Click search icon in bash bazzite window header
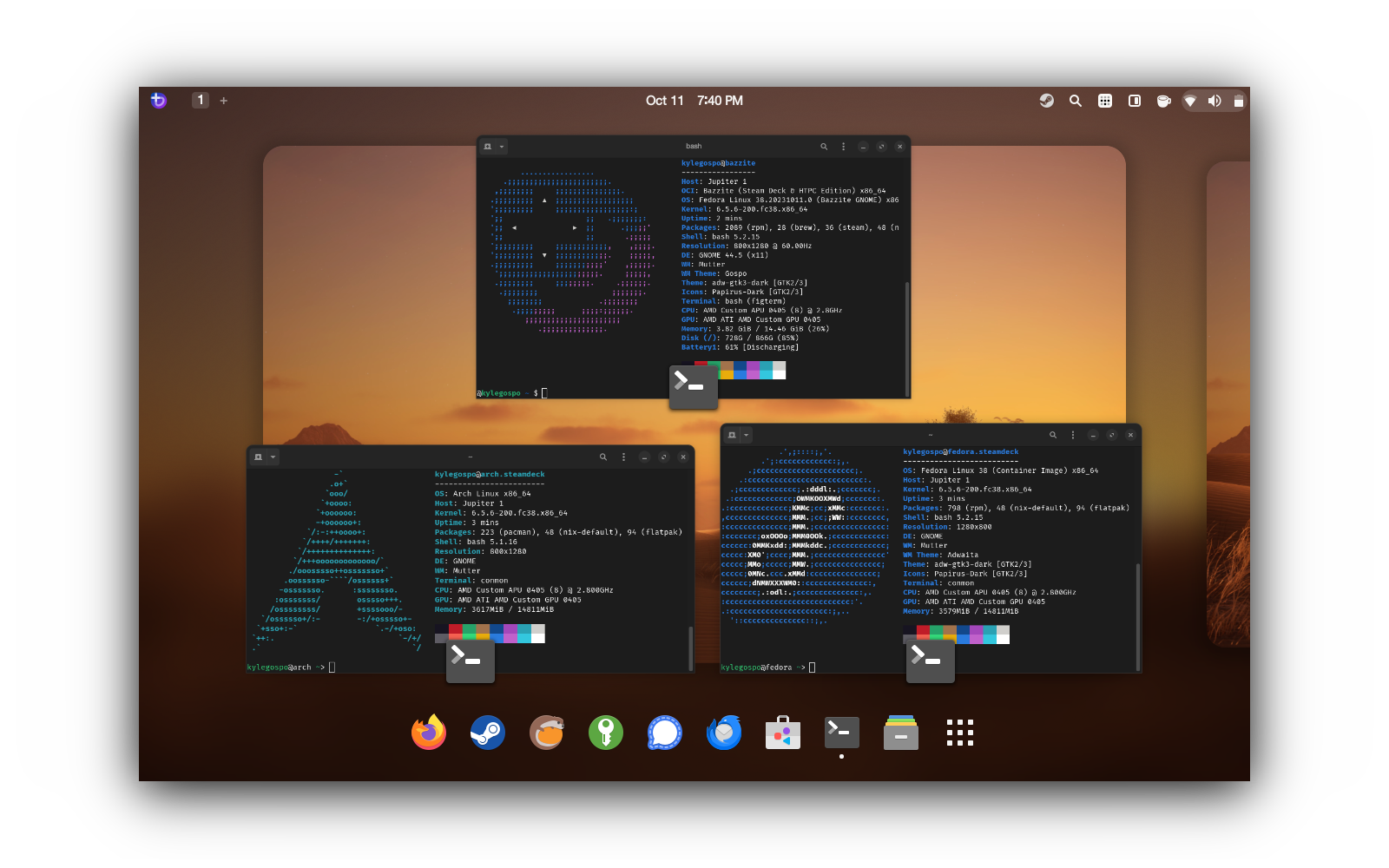The width and height of the screenshot is (1389, 868). 824,147
